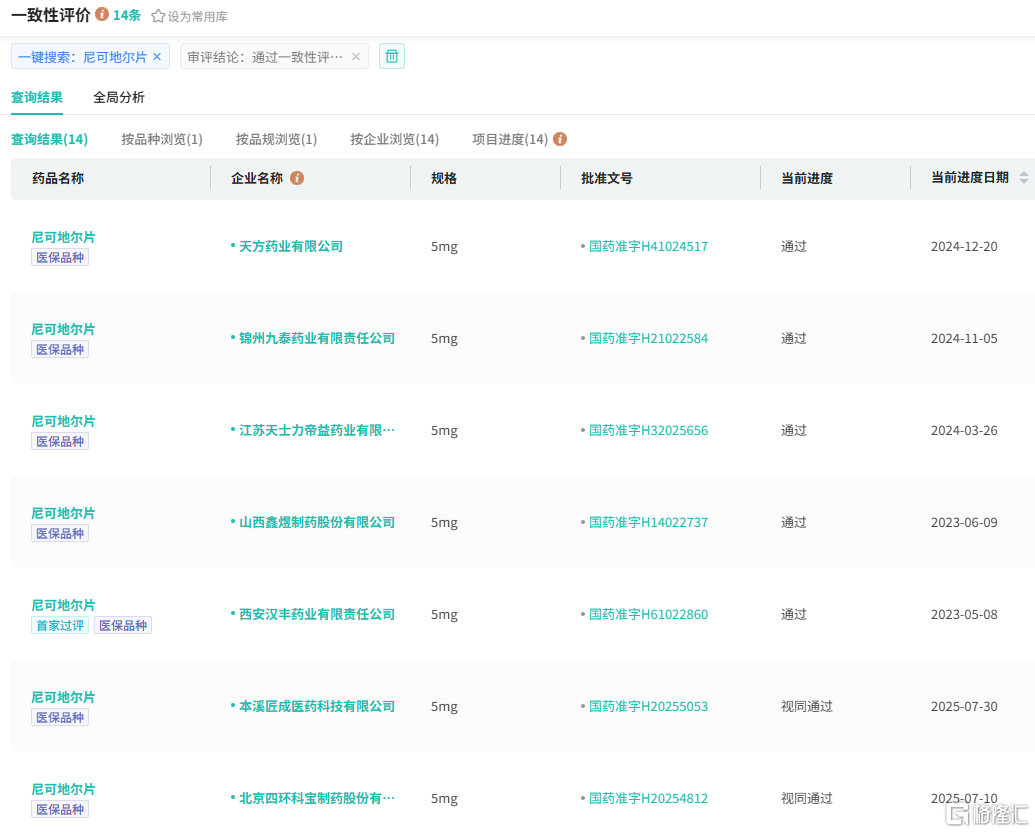Screen dimensions: 1035x833
Task: Open 本溪匠成医药科技有限公司 company link
Action: coord(317,706)
